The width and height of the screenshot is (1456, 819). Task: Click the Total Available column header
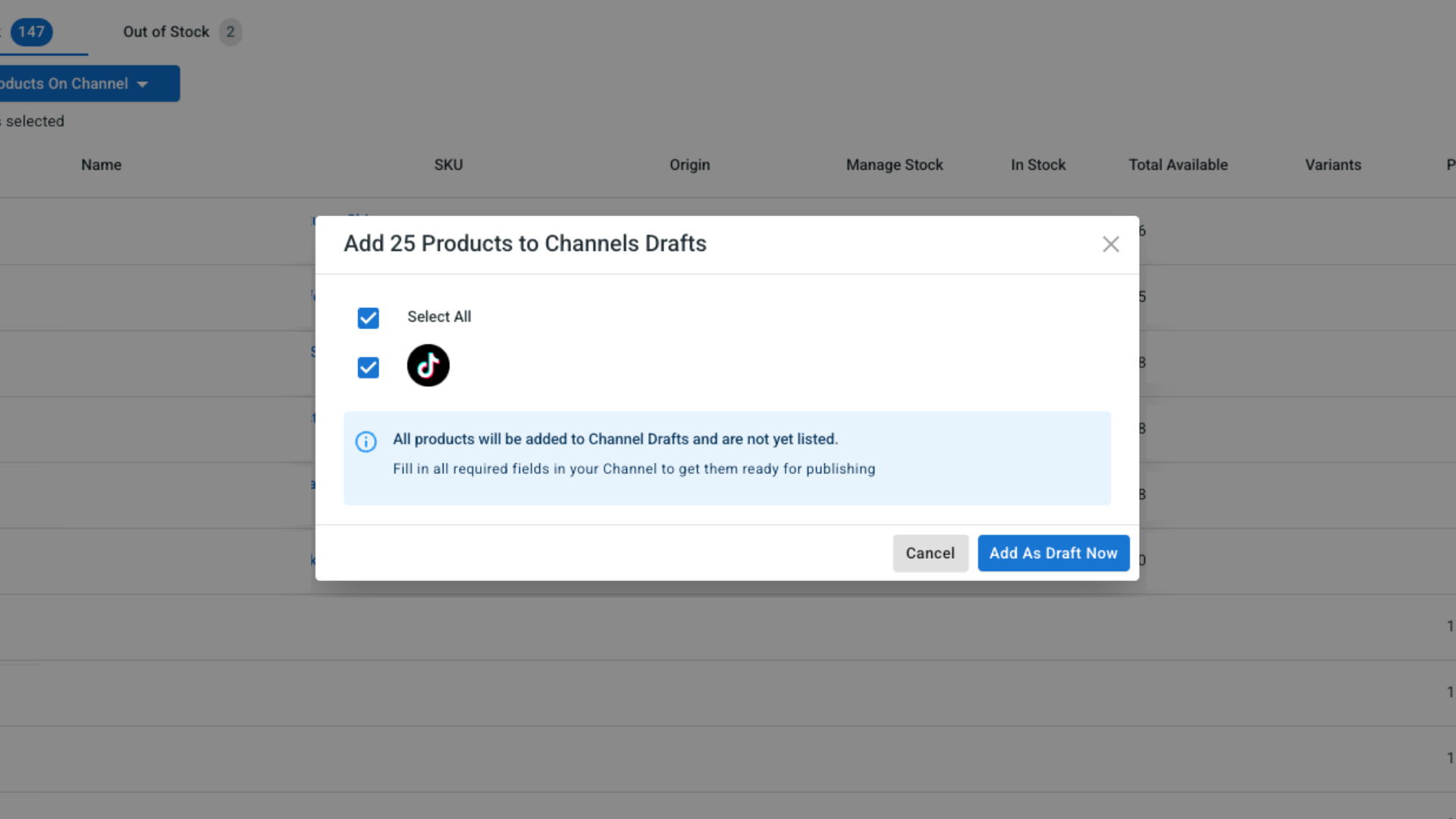click(x=1178, y=165)
